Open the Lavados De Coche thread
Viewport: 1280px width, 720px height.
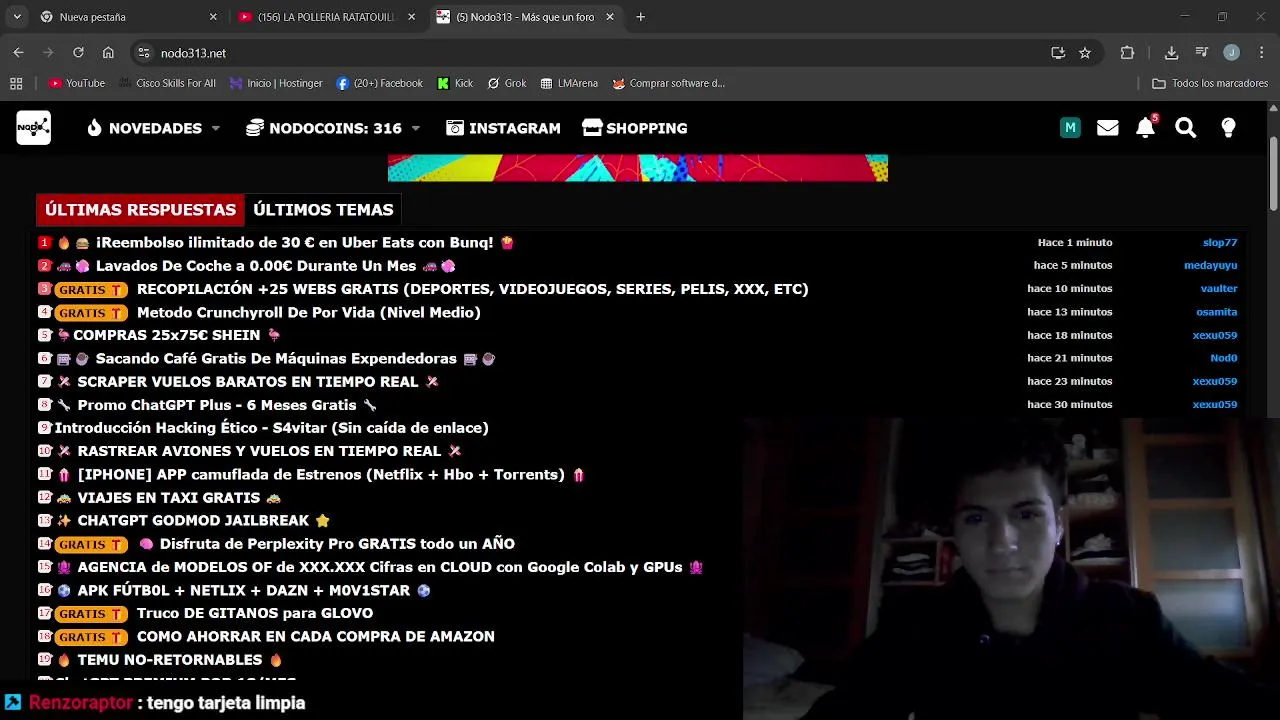pos(255,266)
